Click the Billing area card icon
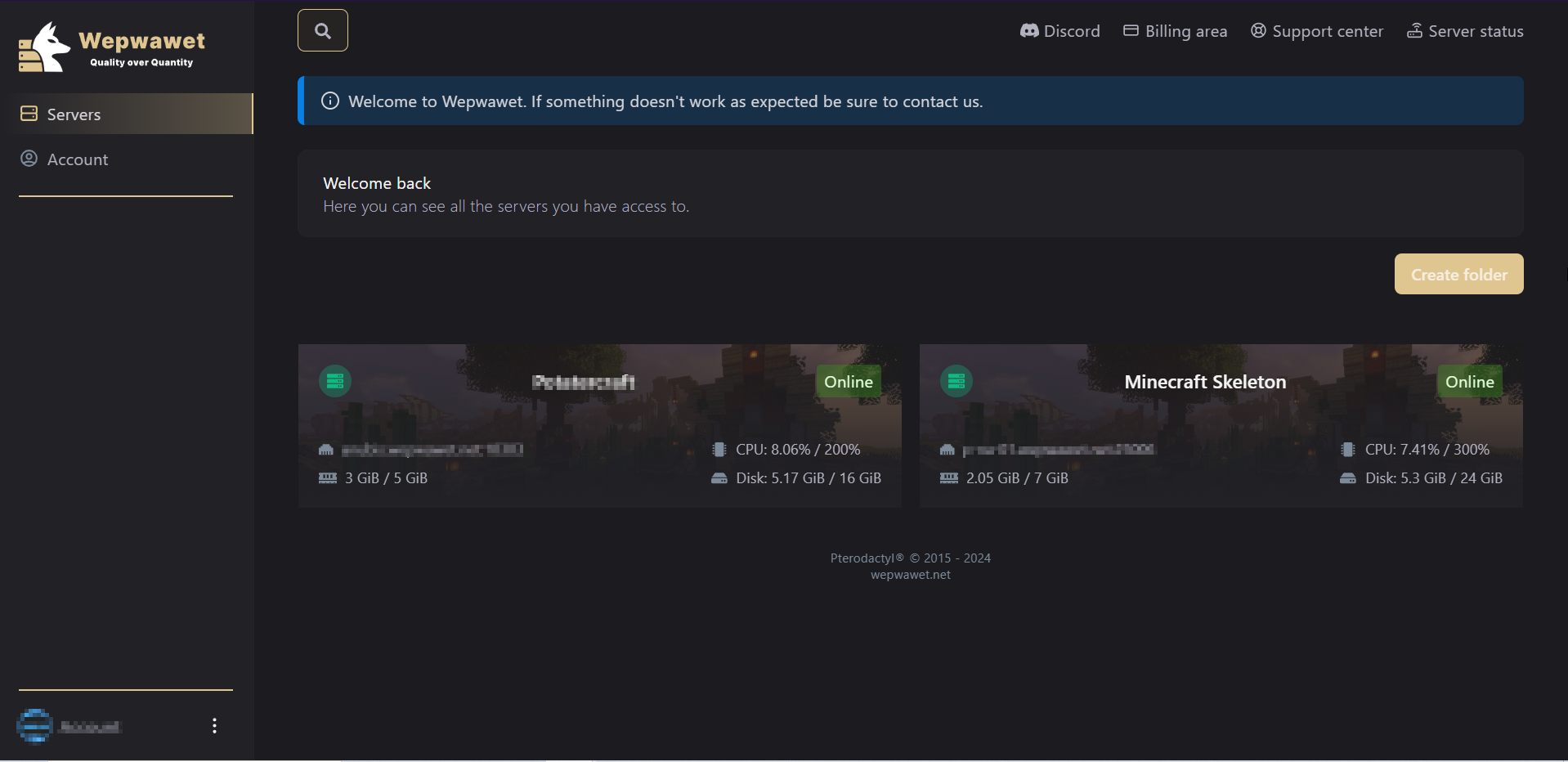Viewport: 1568px width, 762px height. pyautogui.click(x=1131, y=30)
